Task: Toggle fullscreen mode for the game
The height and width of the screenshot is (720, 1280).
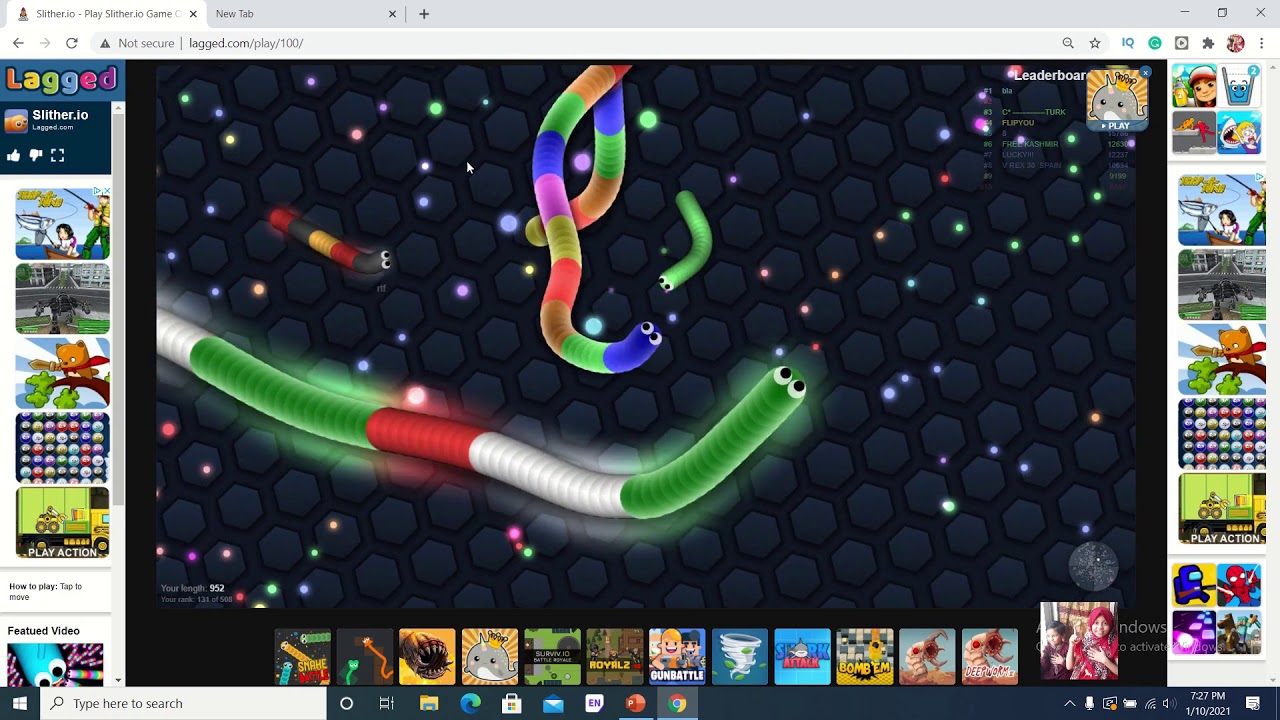Action: [57, 155]
